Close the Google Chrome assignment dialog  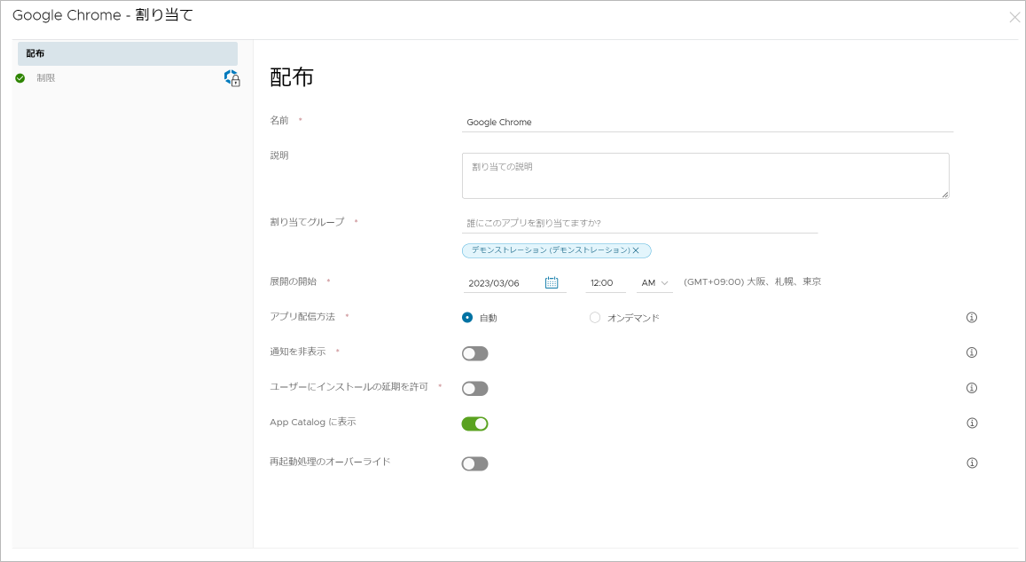(1014, 18)
